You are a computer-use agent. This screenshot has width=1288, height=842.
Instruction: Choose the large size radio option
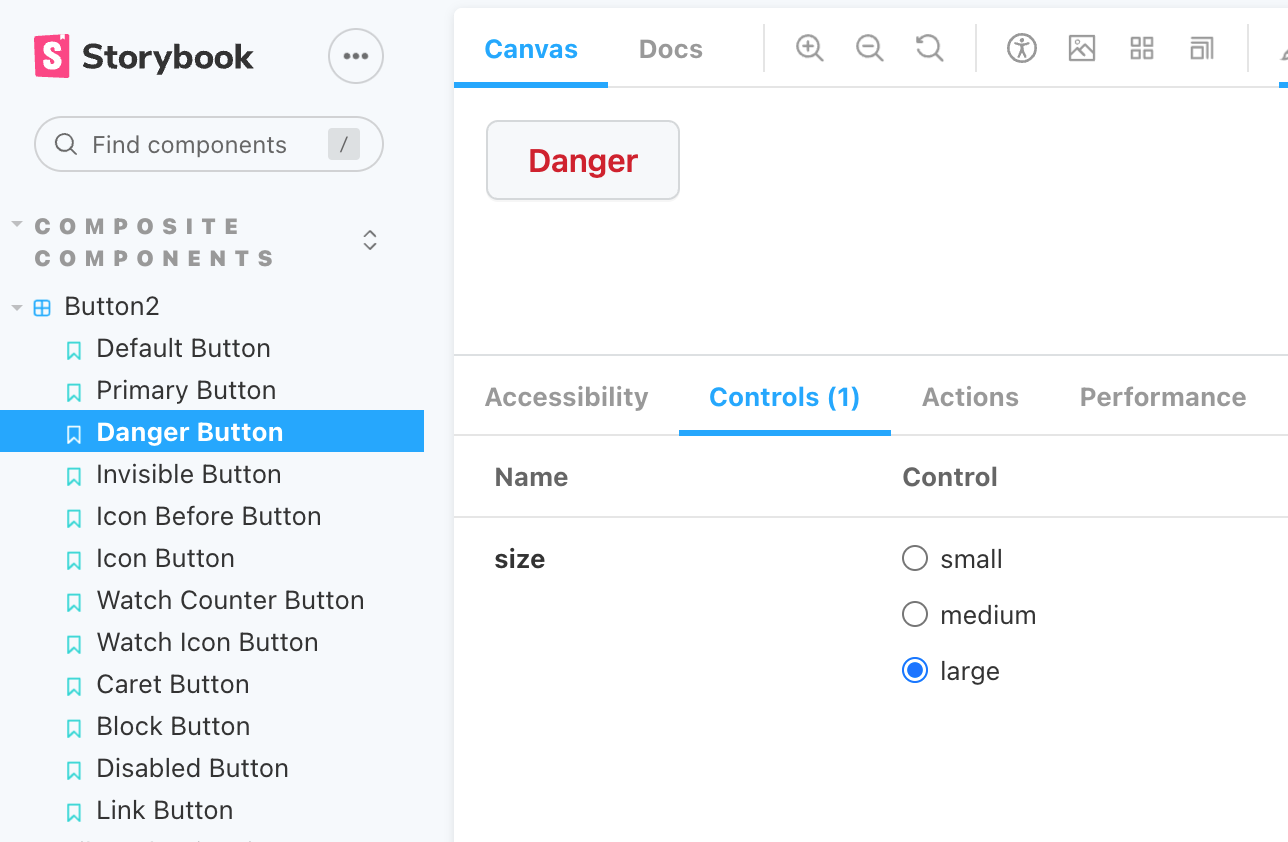[x=915, y=670]
